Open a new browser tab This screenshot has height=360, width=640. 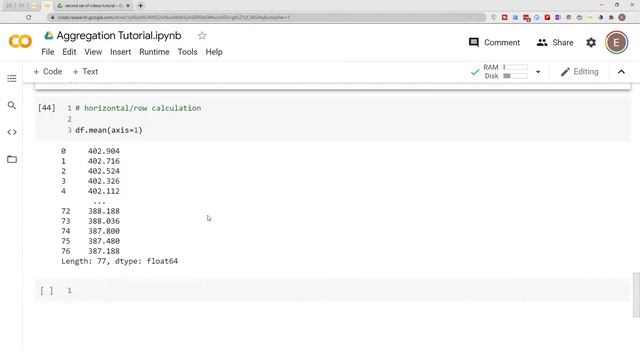(140, 6)
